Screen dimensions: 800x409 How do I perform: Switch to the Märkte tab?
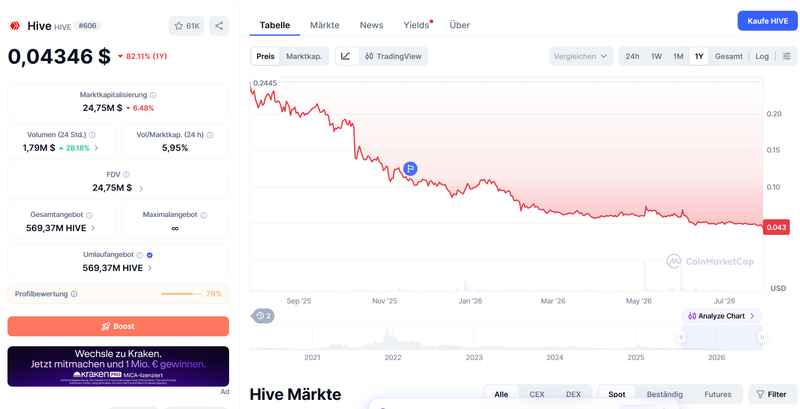tap(324, 25)
